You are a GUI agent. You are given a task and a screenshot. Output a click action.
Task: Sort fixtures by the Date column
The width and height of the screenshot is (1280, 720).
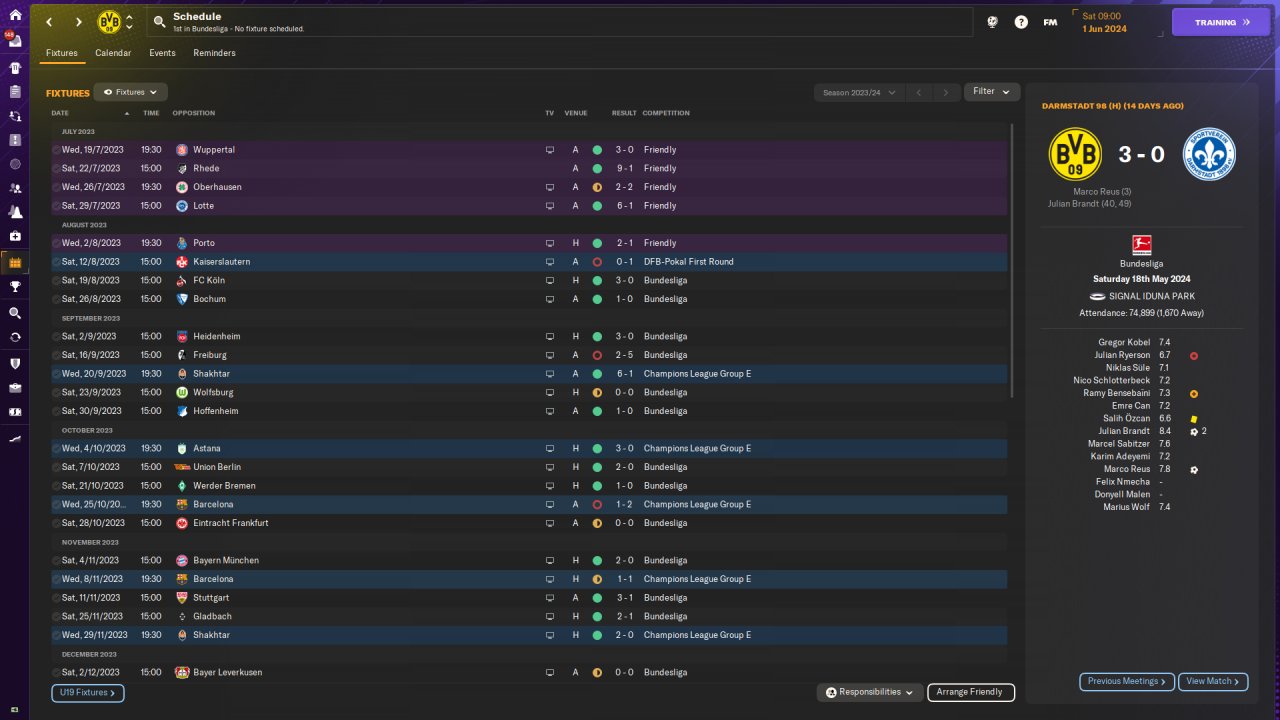[90, 113]
